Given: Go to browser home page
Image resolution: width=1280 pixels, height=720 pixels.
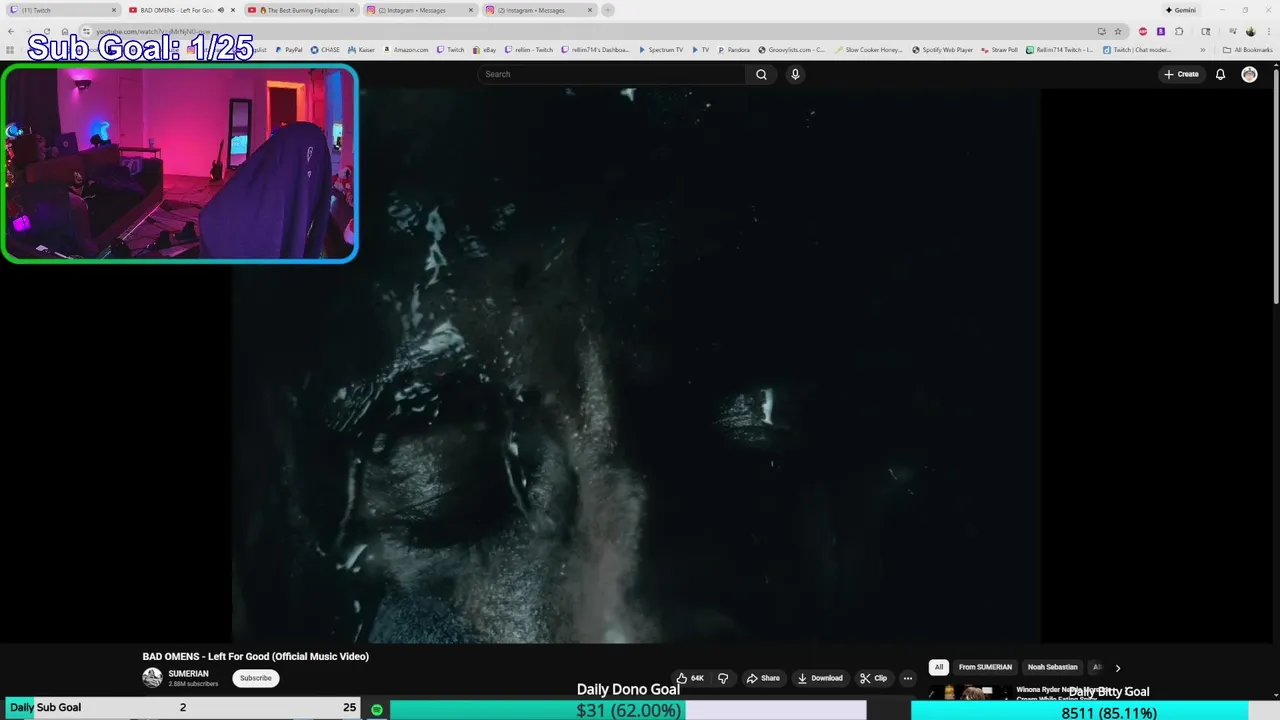Looking at the screenshot, I should pos(65,31).
